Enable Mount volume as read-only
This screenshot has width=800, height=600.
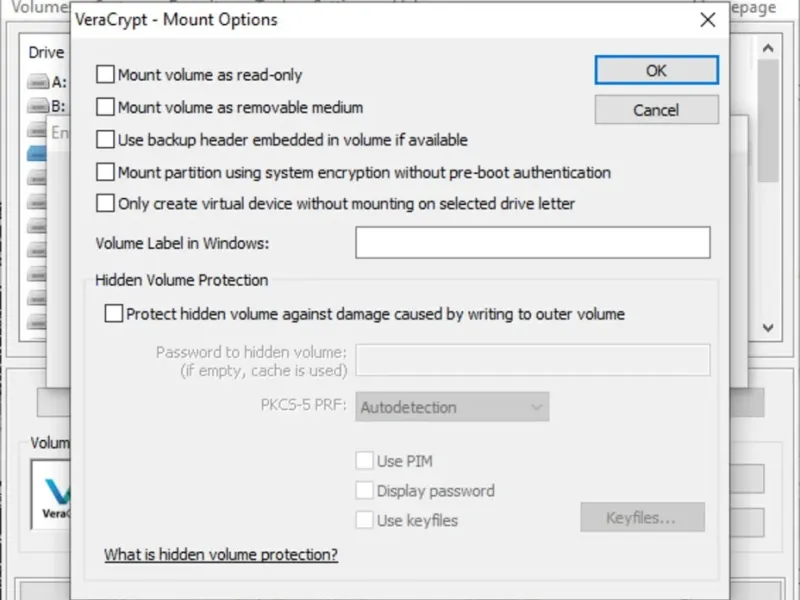tap(105, 74)
